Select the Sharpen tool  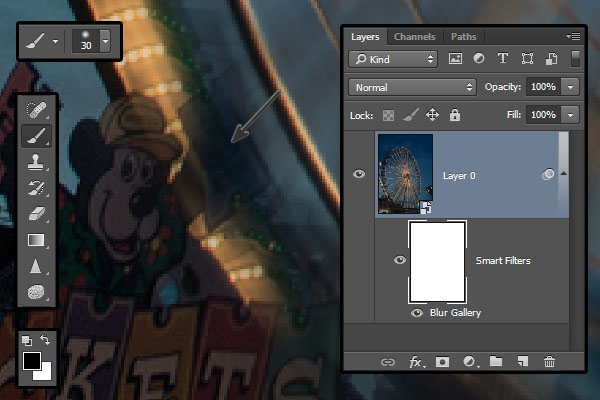coord(36,266)
